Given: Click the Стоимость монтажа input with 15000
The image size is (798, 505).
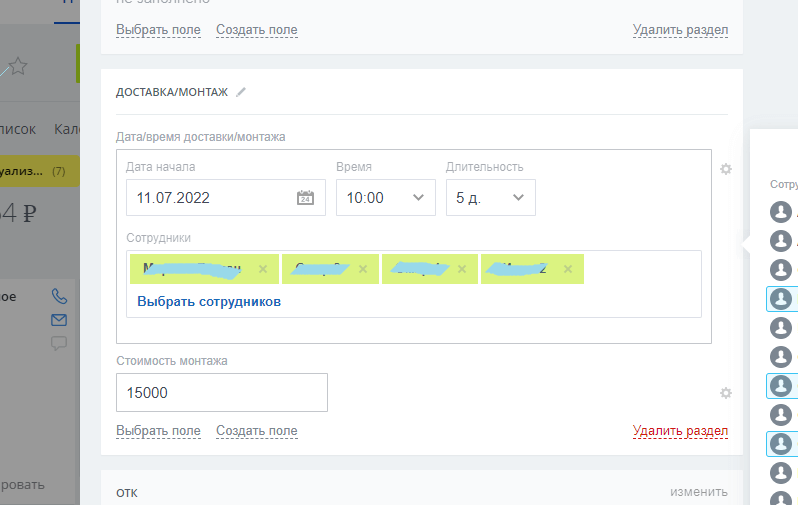Looking at the screenshot, I should point(221,393).
